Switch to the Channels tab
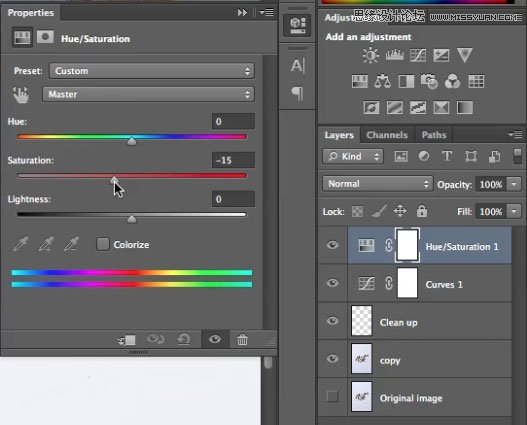Viewport: 527px width, 425px height. [x=387, y=135]
